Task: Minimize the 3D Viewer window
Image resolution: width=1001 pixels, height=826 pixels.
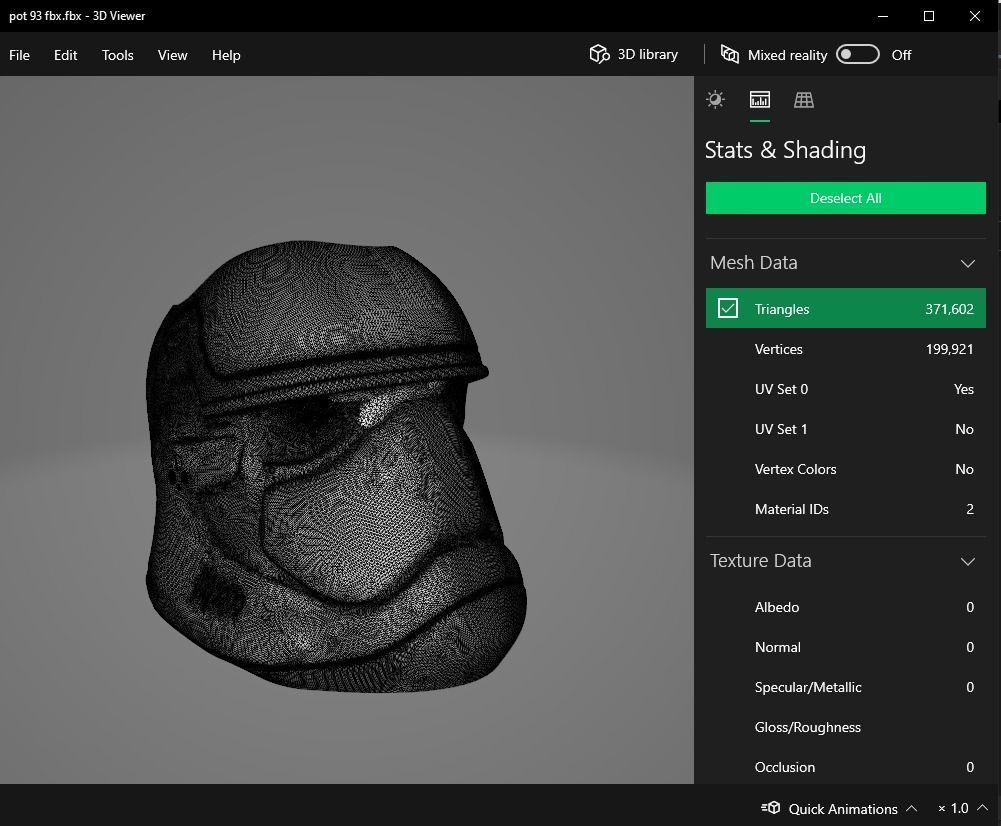Action: coord(883,16)
